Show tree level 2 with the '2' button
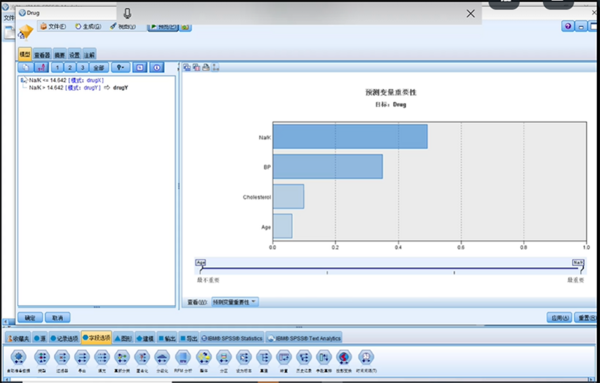The height and width of the screenshot is (383, 600). click(70, 68)
